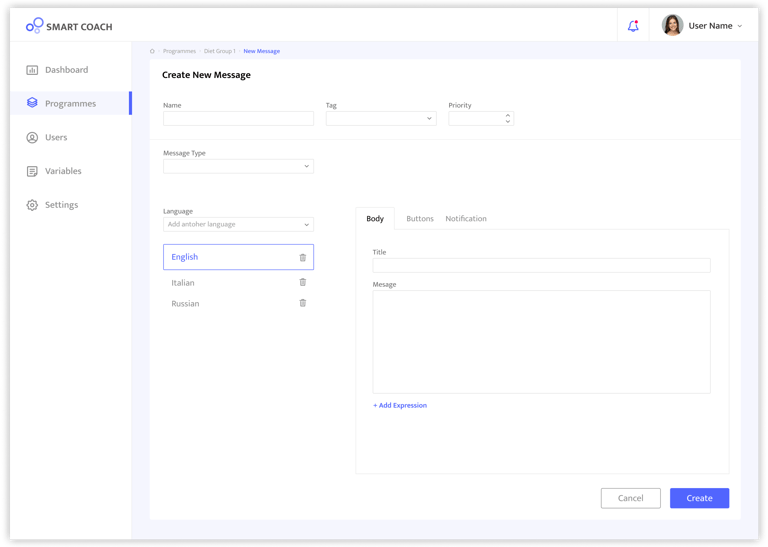Click the user profile avatar
The width and height of the screenshot is (768, 547).
[672, 26]
